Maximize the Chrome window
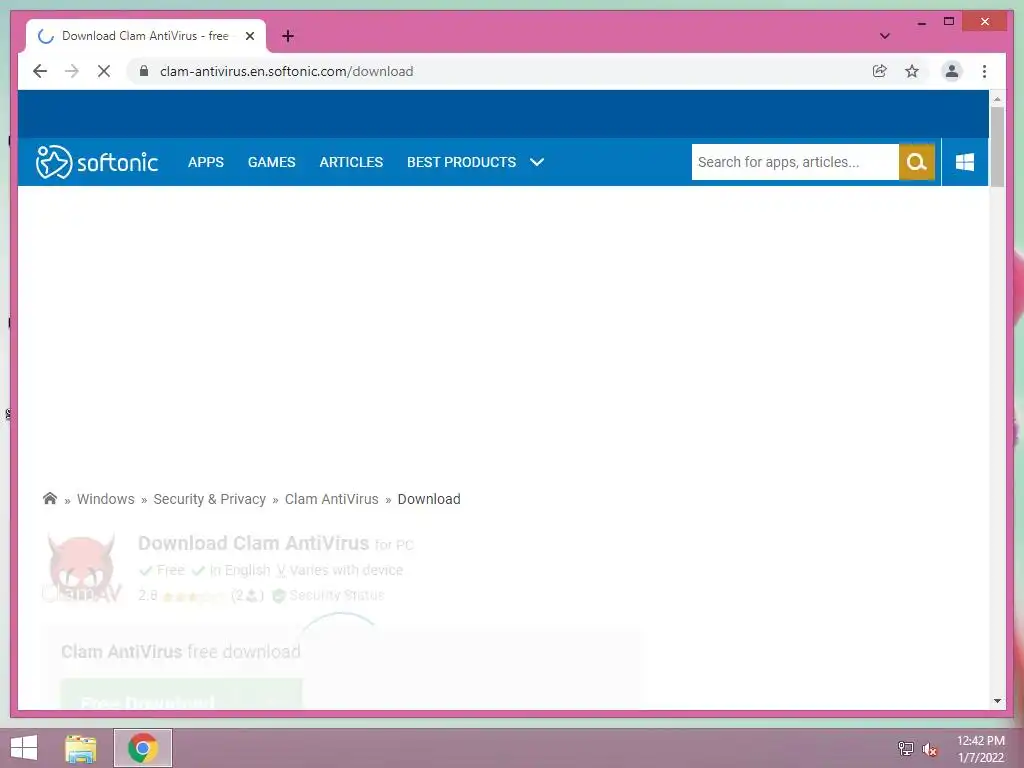 (949, 22)
